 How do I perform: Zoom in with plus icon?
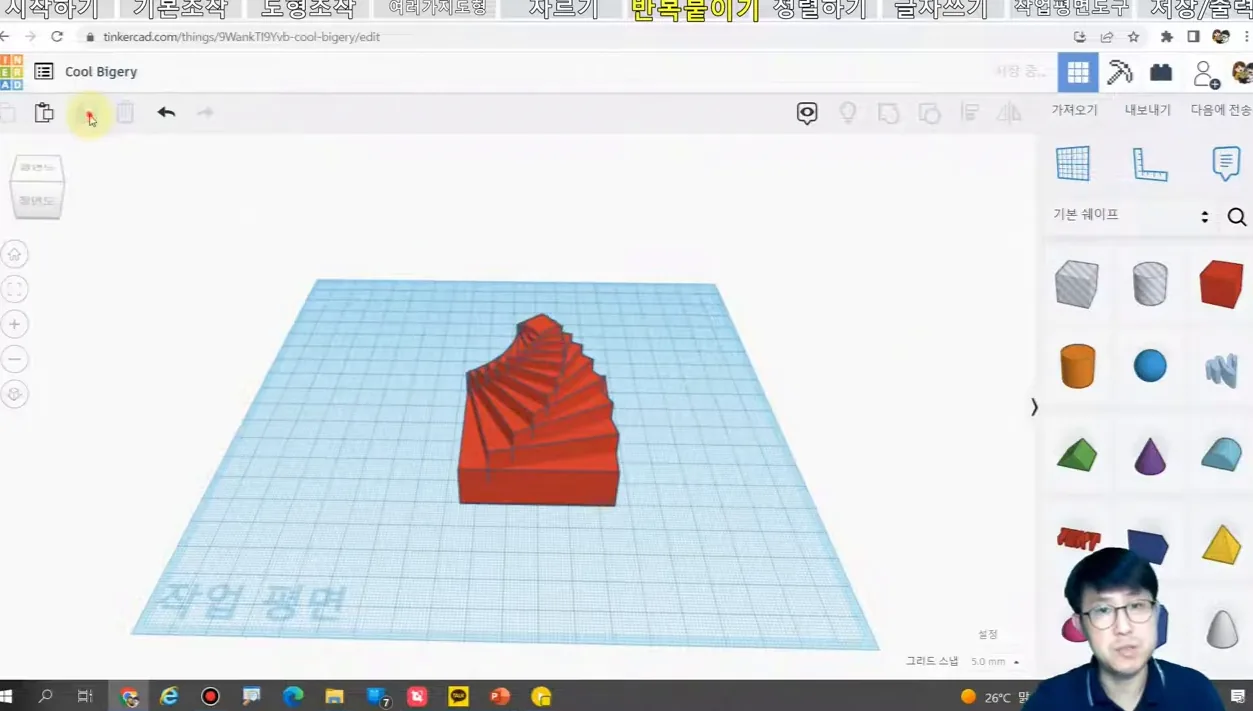(14, 324)
